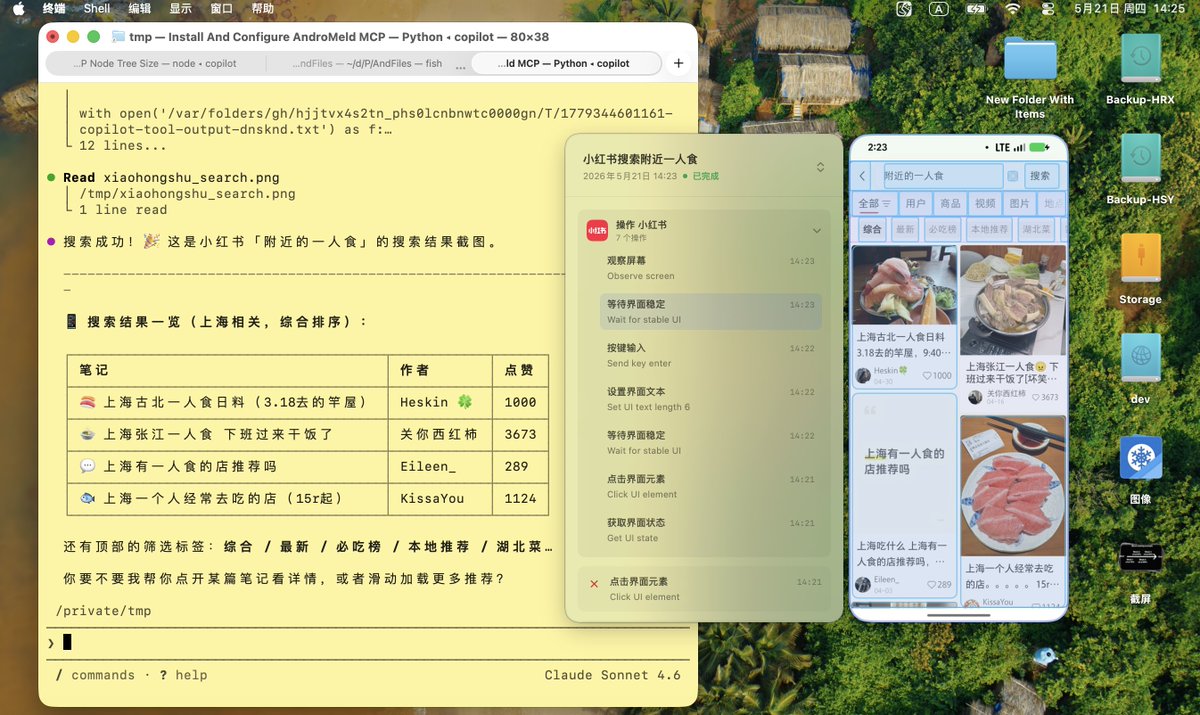Select the 最新 sort chip
The width and height of the screenshot is (1200, 715).
pos(905,229)
